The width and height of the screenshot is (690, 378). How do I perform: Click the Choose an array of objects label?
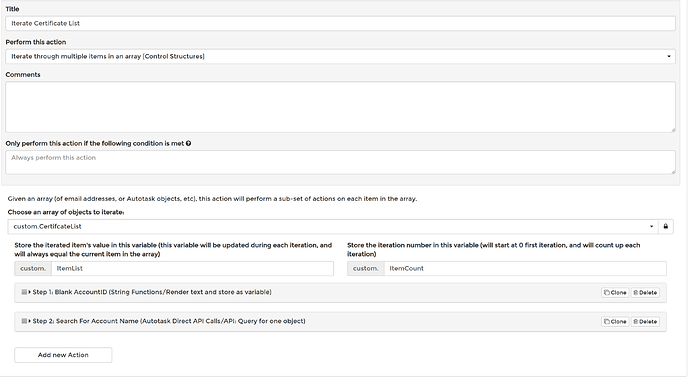(66, 212)
